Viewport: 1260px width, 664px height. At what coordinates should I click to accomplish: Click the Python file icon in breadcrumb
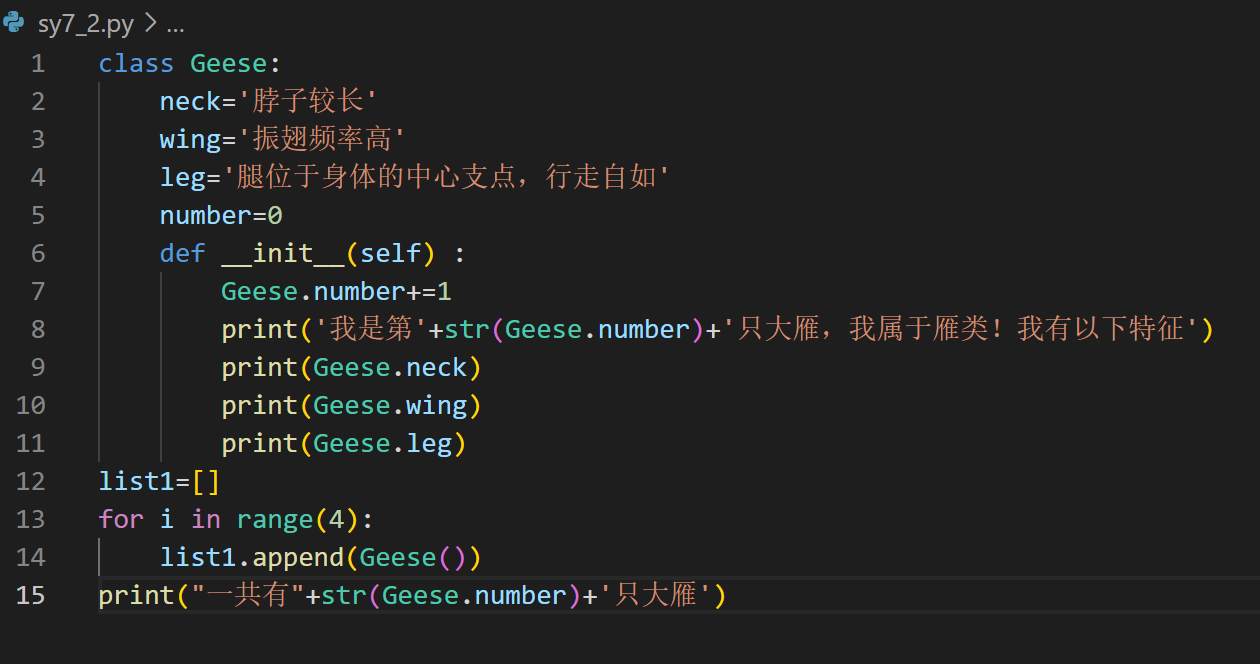click(14, 23)
